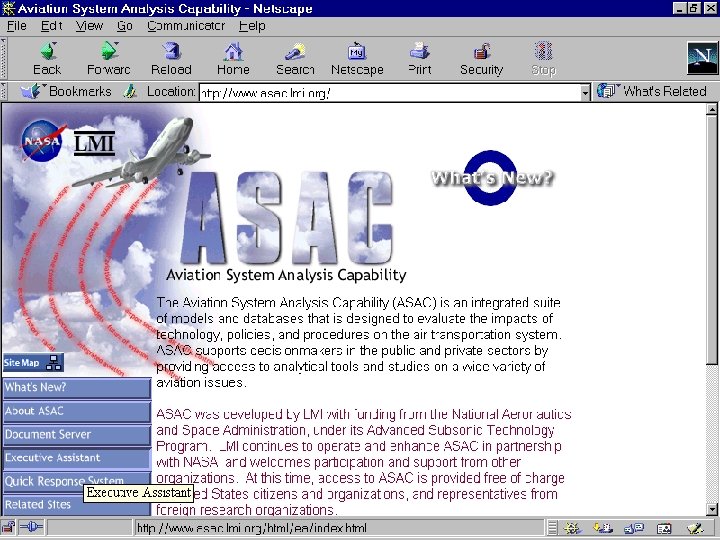The image size is (720, 540).
Task: Expand the Location URL dropdown arrow
Action: click(x=585, y=93)
